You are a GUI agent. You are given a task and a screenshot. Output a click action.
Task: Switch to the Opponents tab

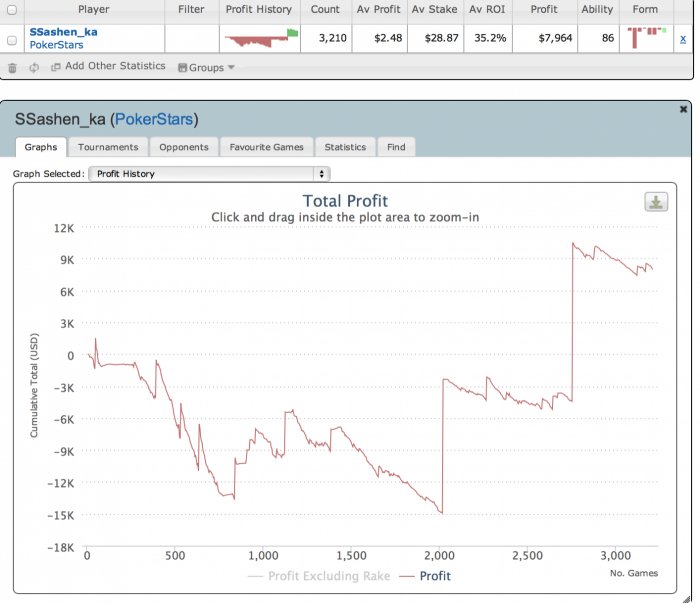pyautogui.click(x=184, y=147)
